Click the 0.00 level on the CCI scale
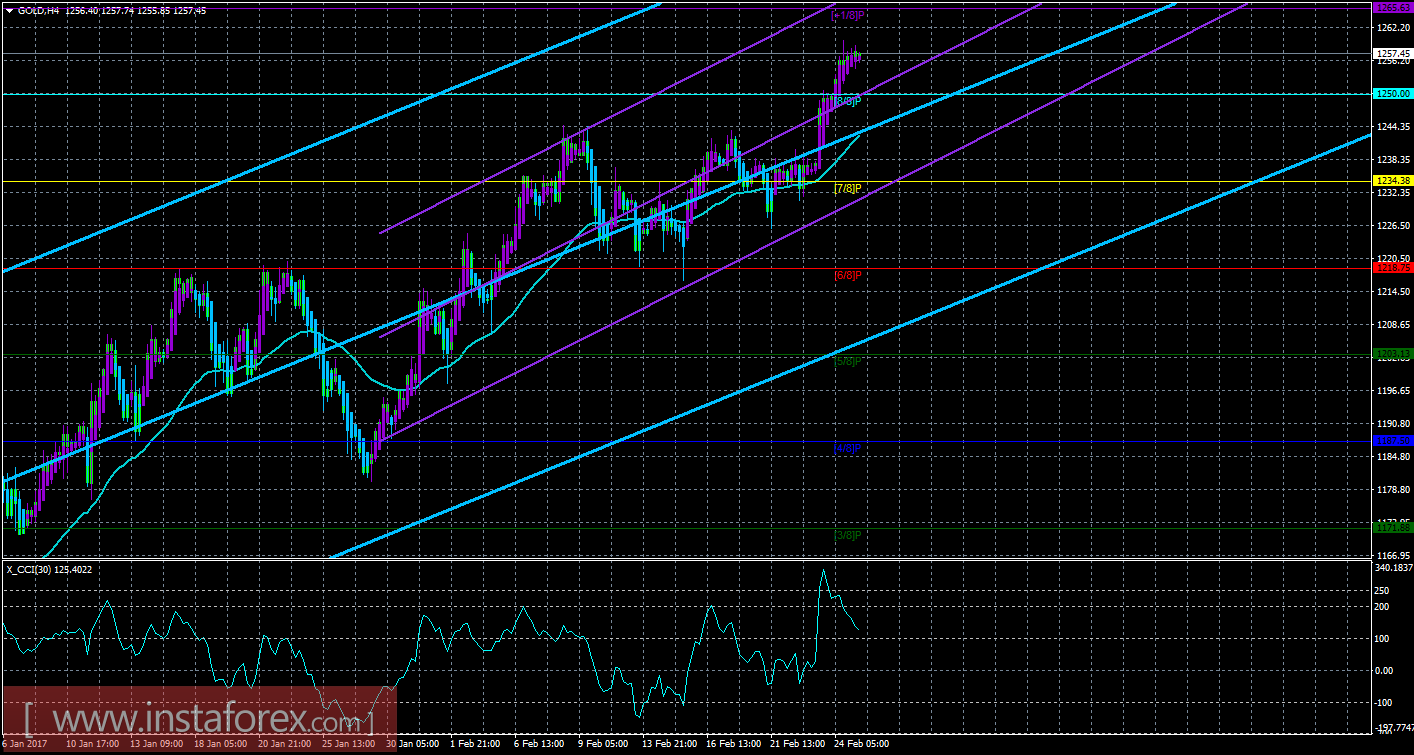This screenshot has width=1414, height=755. [x=1386, y=670]
